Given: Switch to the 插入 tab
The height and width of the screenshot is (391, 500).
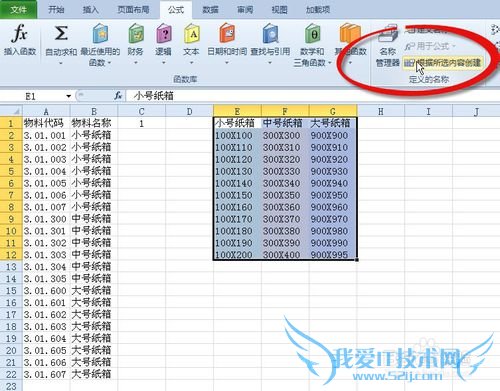Looking at the screenshot, I should [x=91, y=9].
